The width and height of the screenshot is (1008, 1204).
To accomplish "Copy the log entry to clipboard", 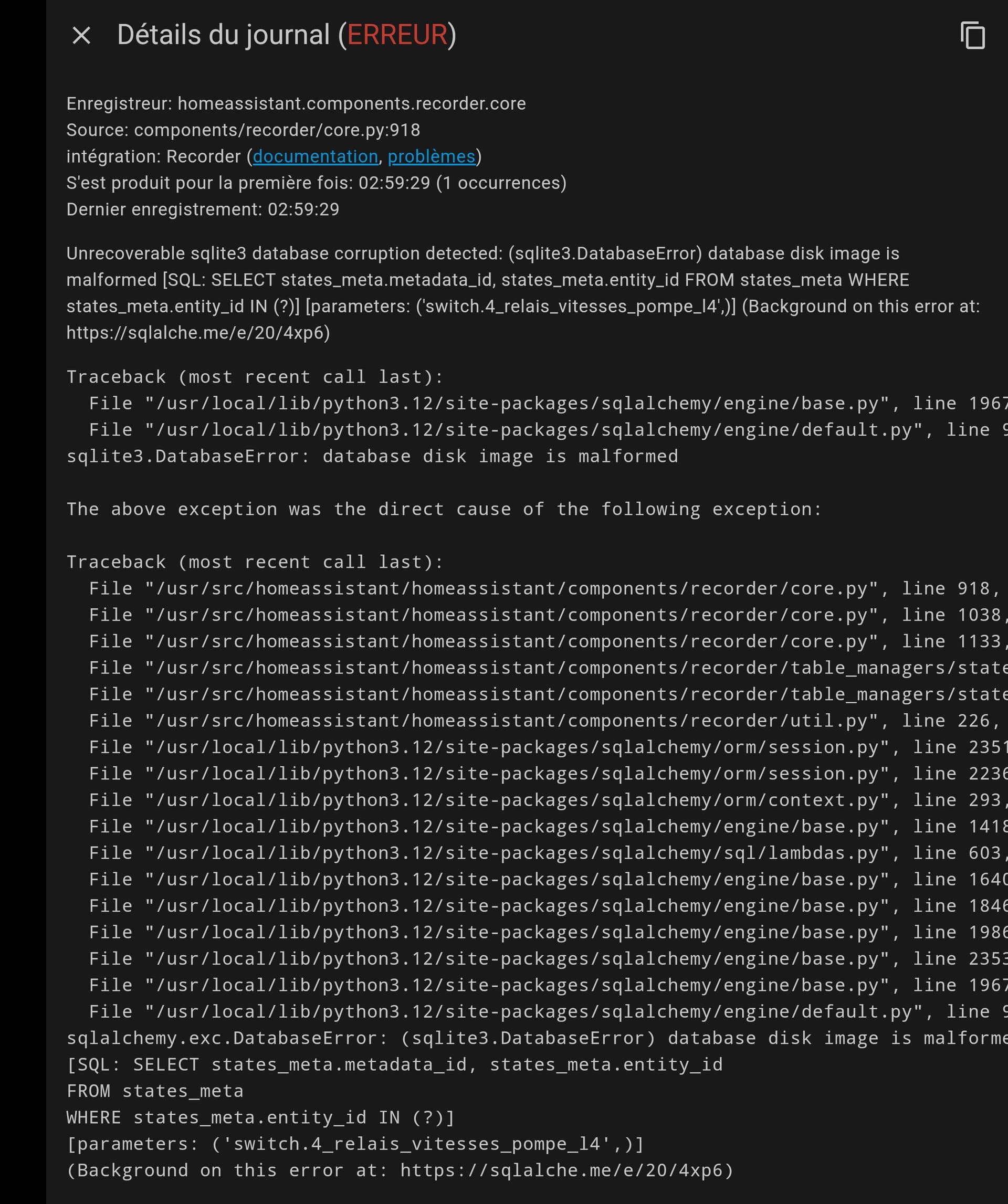I will [x=972, y=36].
